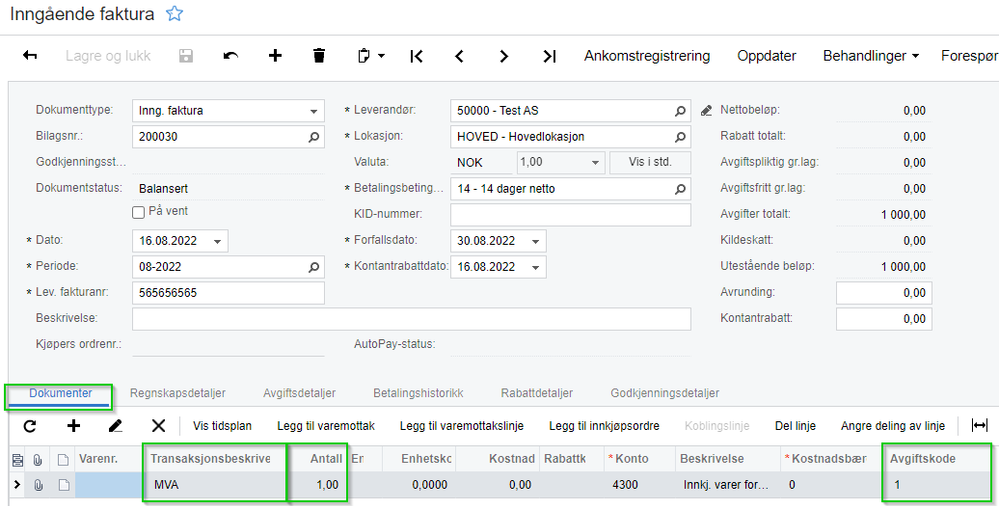Click Angre deling av linje

point(893,426)
